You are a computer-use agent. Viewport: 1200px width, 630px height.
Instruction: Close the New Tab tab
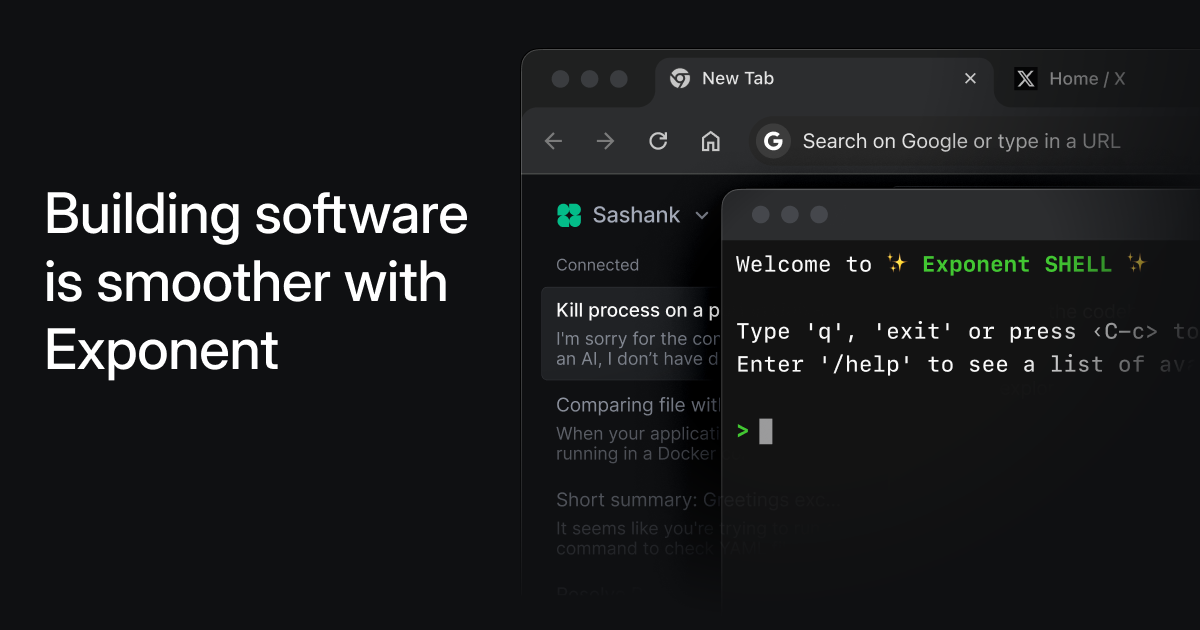tap(970, 78)
